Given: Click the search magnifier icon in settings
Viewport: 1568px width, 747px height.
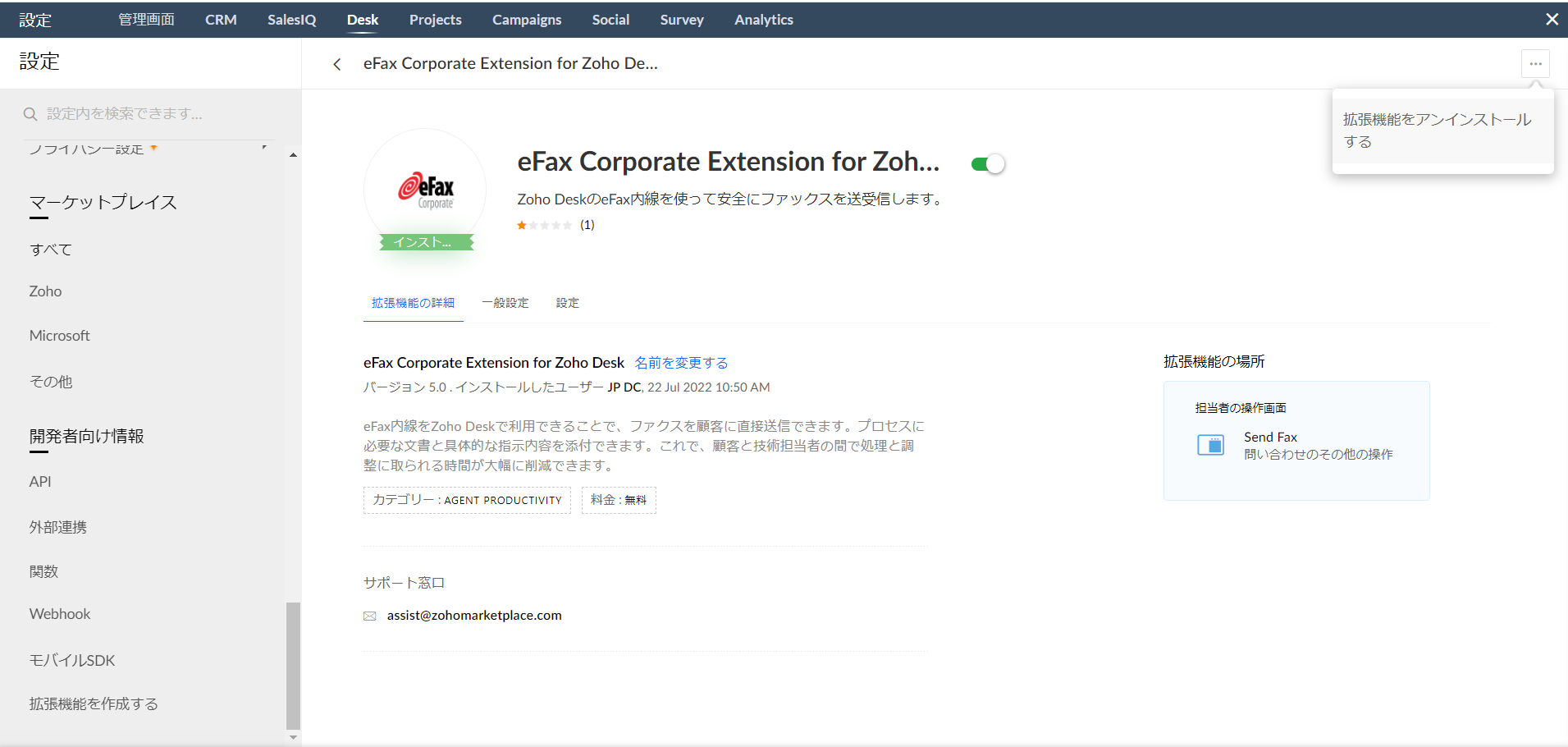Looking at the screenshot, I should tap(30, 114).
